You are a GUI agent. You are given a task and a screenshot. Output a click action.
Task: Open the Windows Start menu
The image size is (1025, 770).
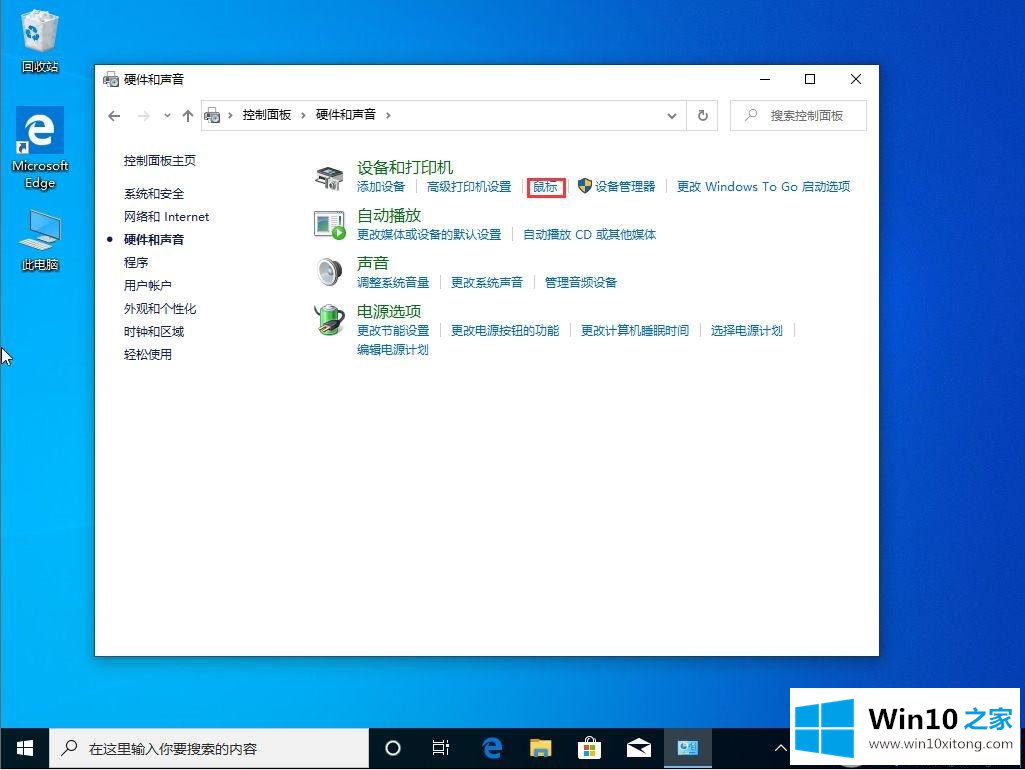point(25,748)
